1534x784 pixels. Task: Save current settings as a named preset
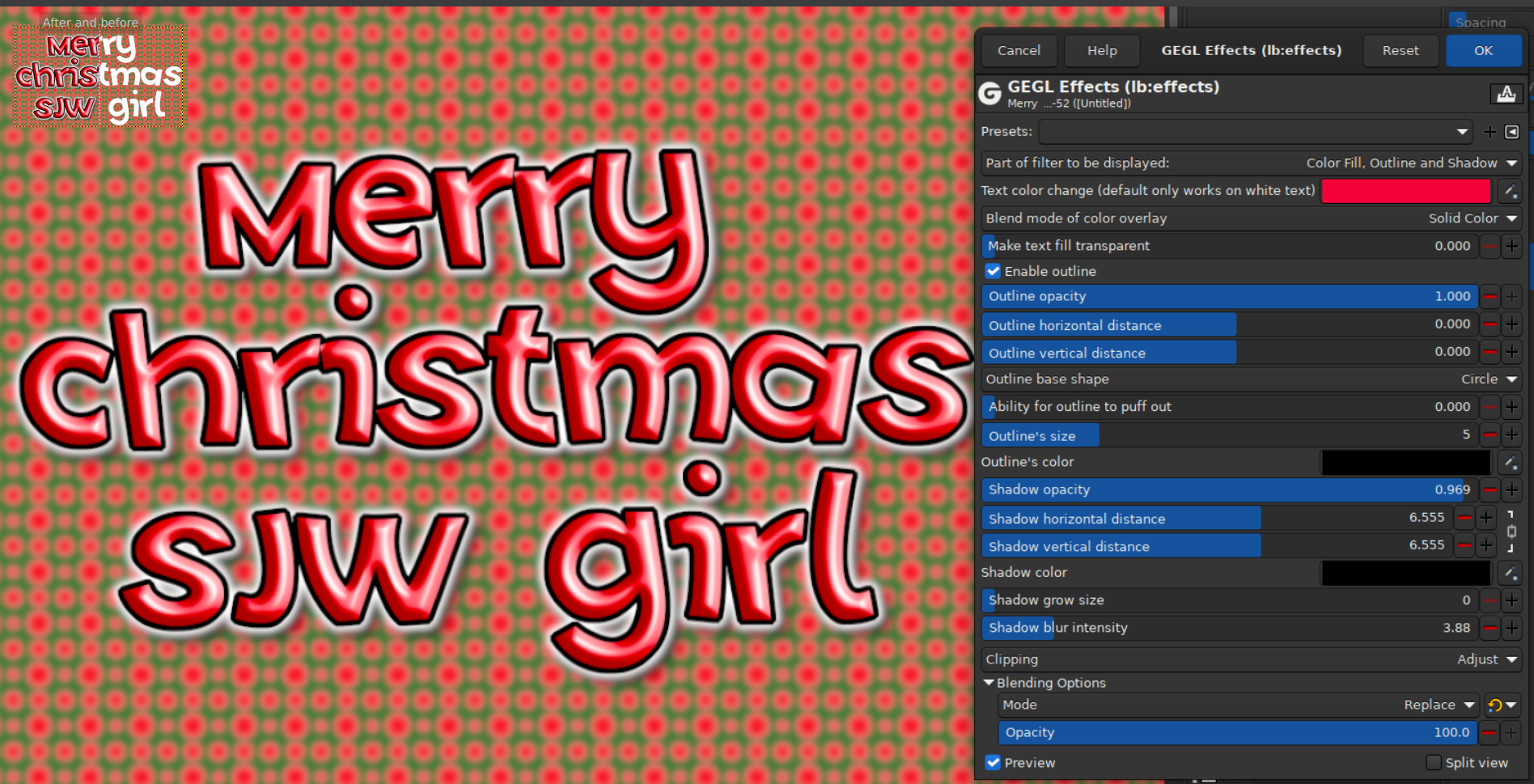(x=1490, y=132)
